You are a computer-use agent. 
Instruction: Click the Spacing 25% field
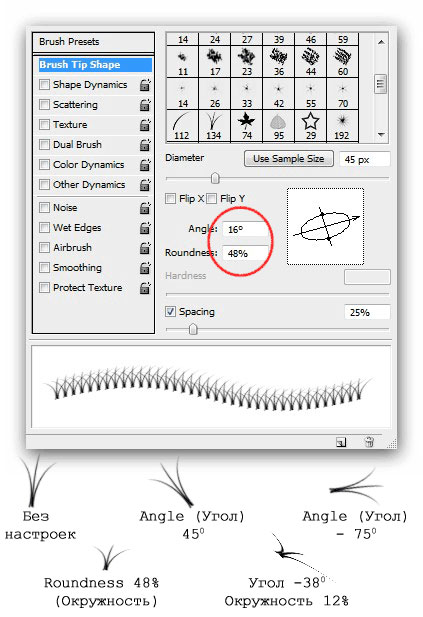[367, 312]
